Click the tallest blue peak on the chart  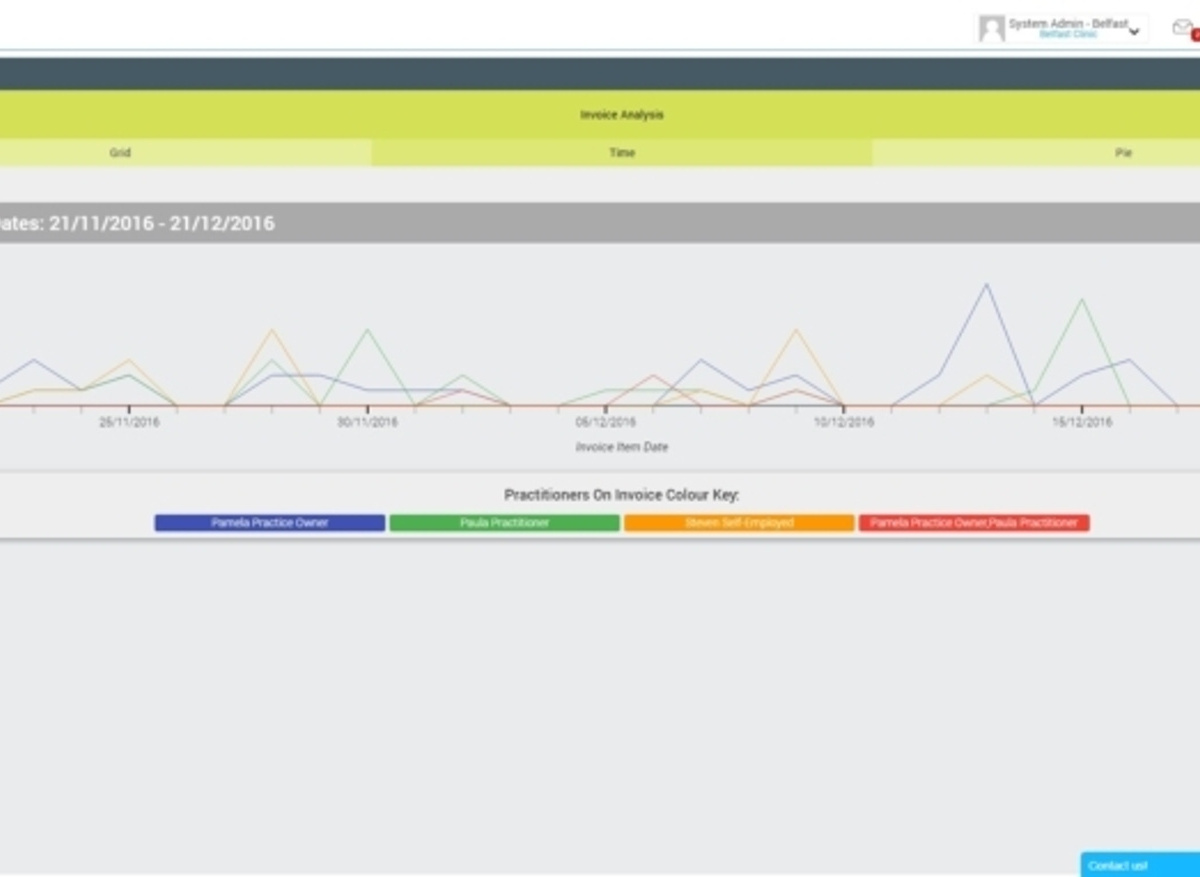(x=987, y=285)
